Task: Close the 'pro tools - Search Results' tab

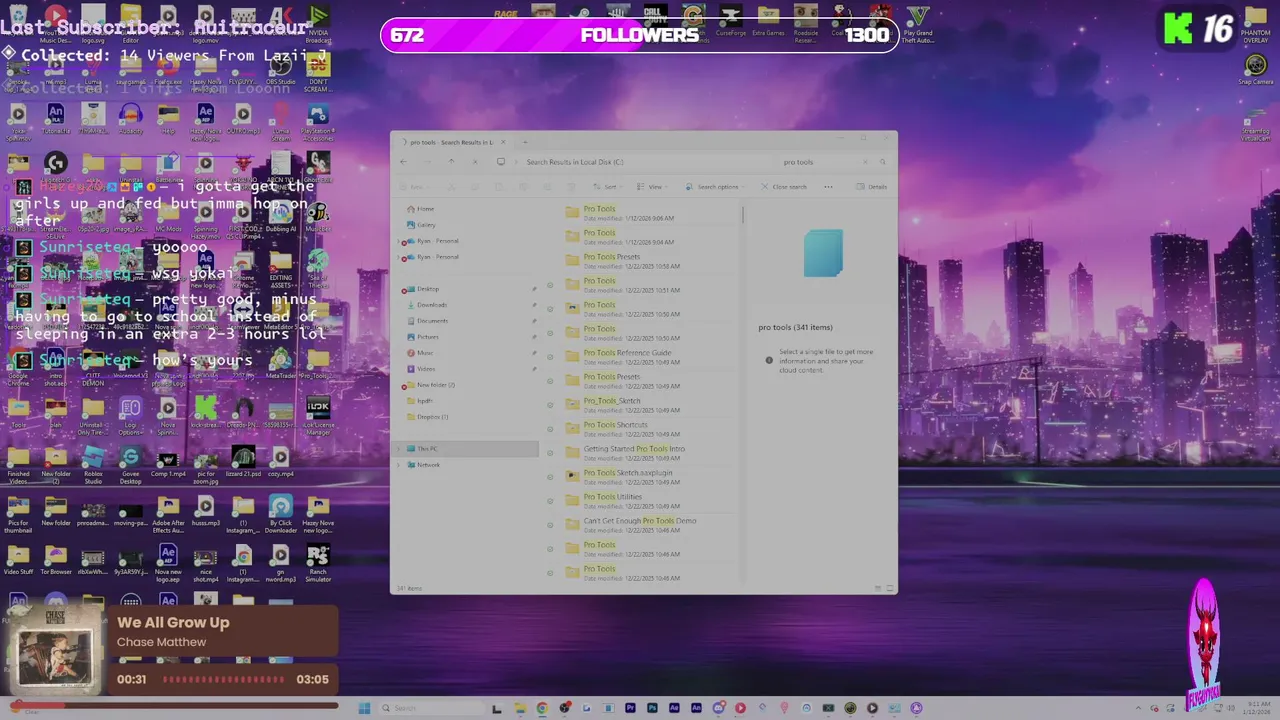Action: [503, 142]
